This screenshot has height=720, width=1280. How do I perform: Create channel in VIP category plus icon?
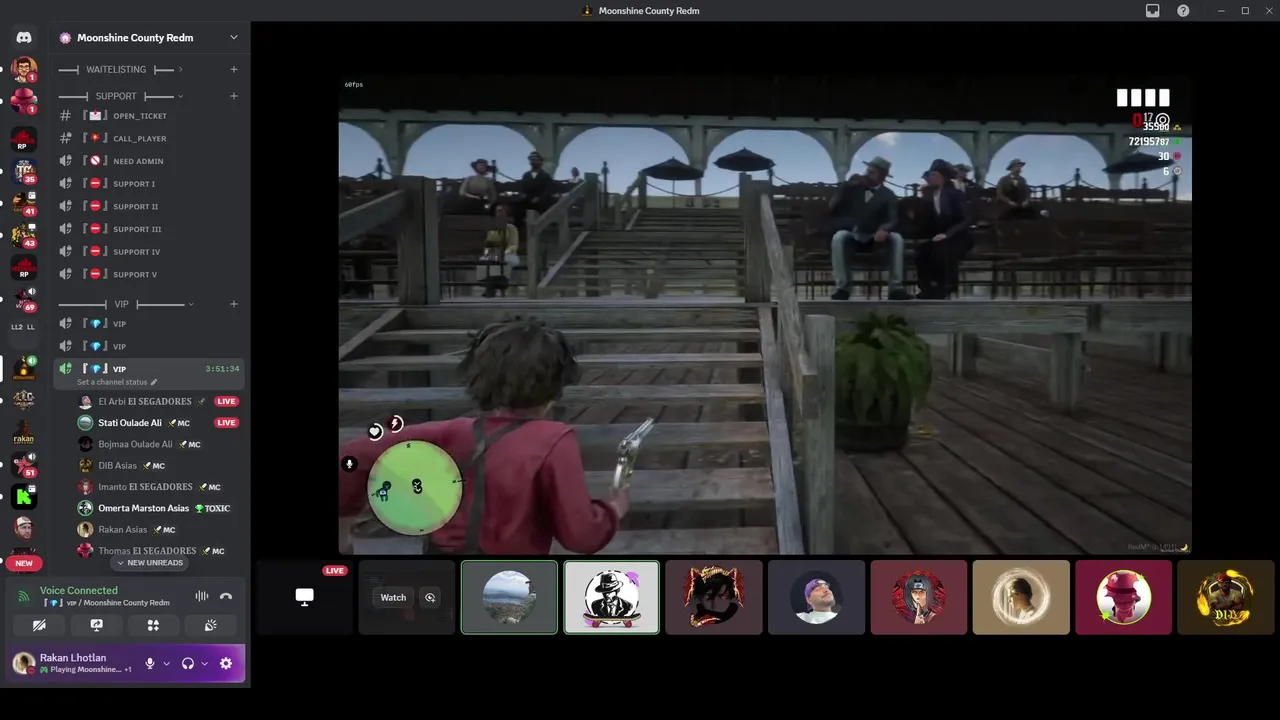(x=234, y=304)
